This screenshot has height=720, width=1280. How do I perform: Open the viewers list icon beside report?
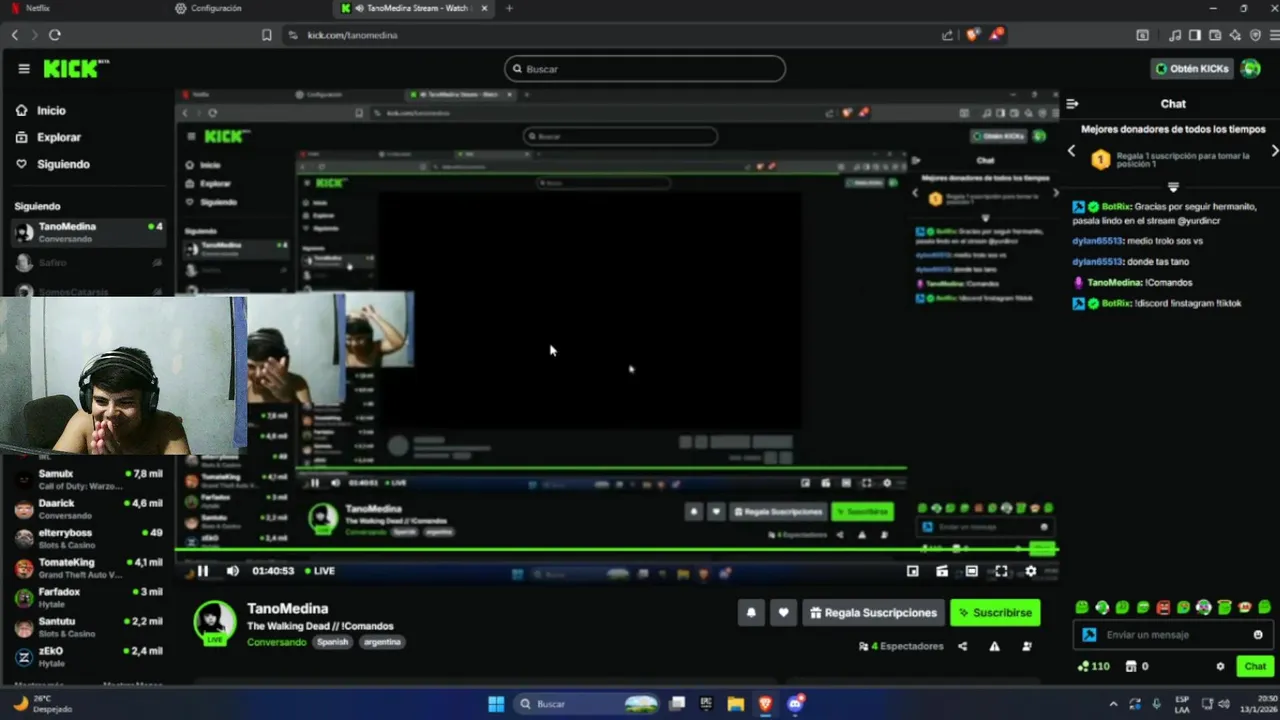[1027, 647]
